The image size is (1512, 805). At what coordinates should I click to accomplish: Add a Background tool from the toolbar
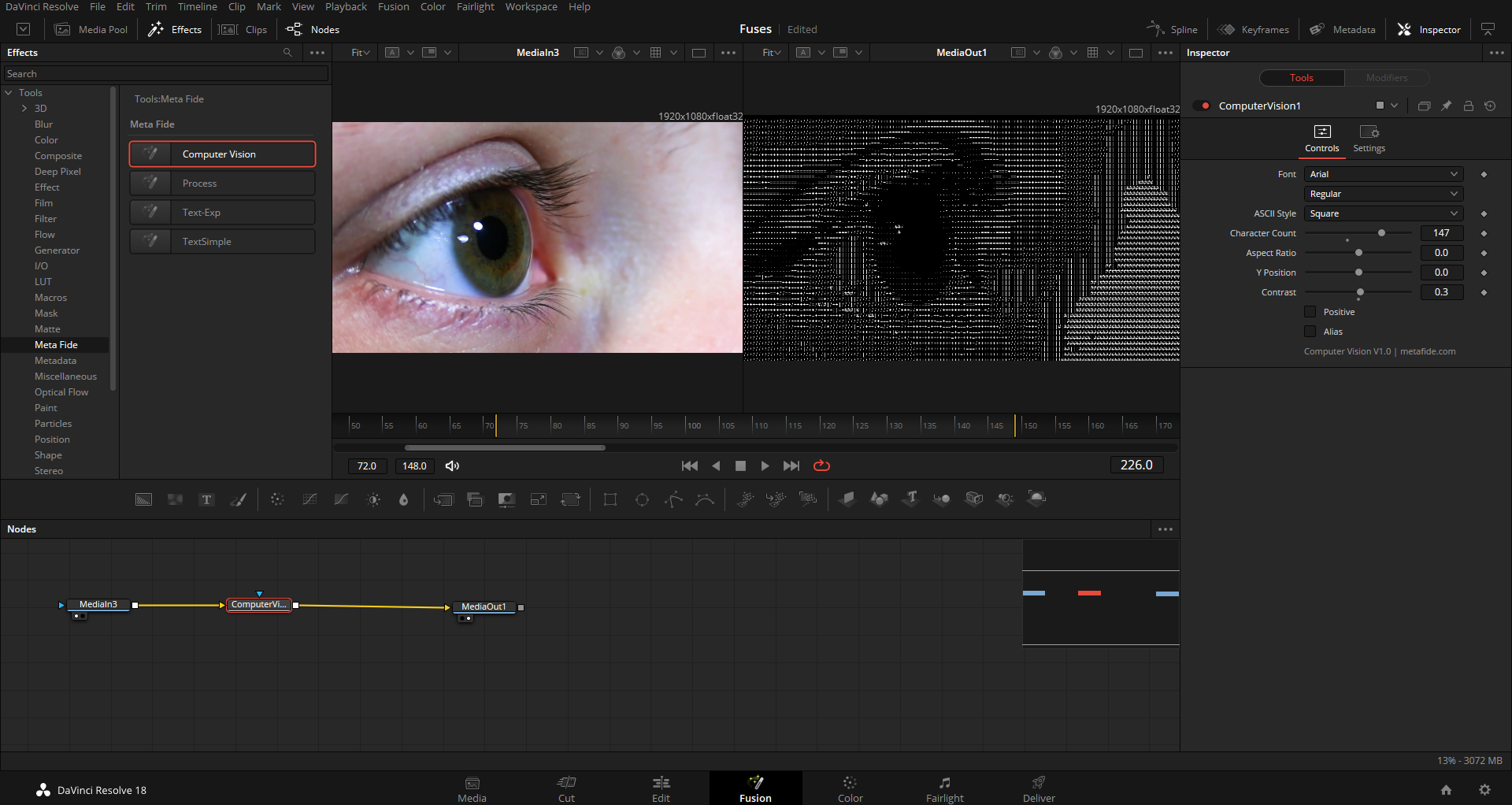[143, 499]
